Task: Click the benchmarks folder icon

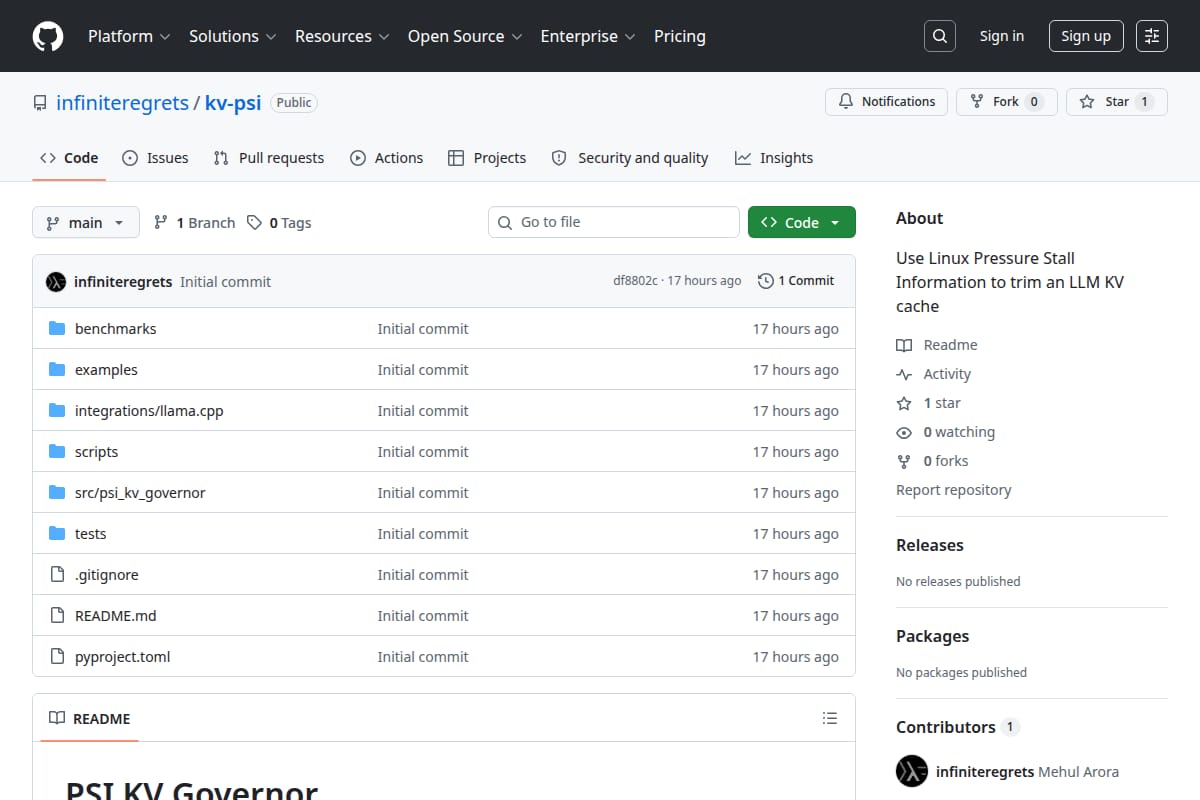Action: 57,329
